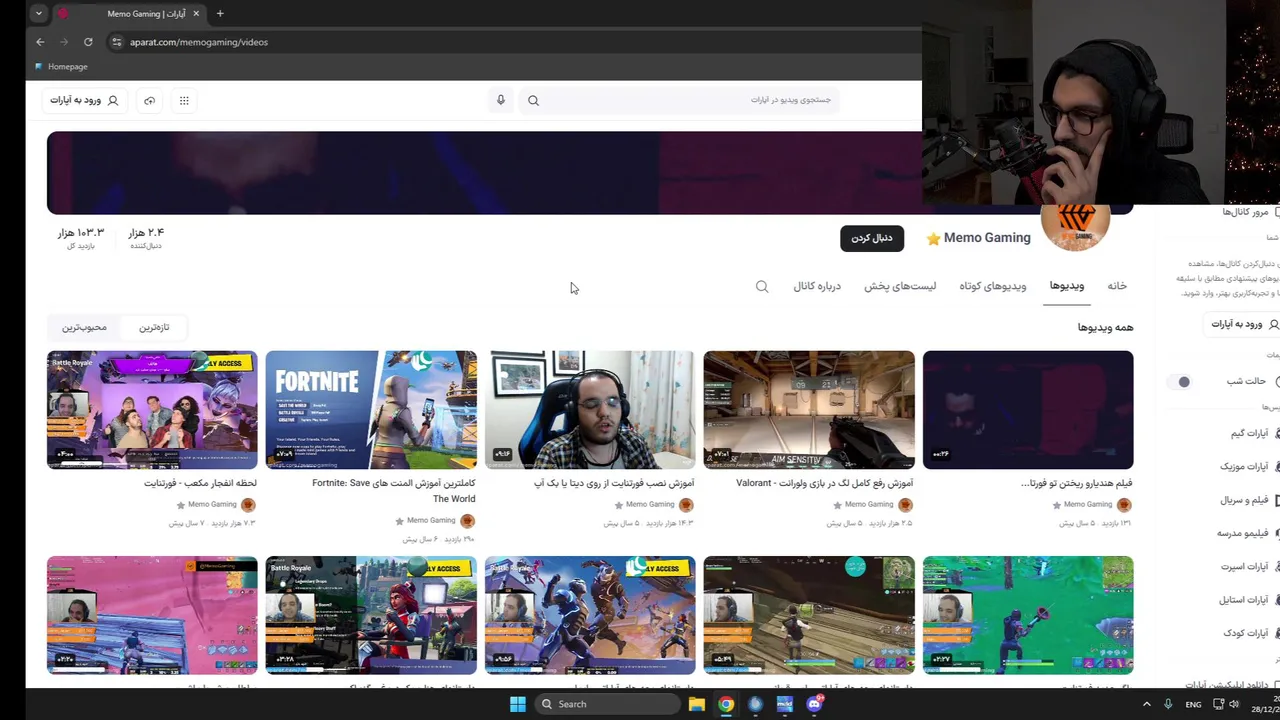This screenshot has height=720, width=1280.
Task: Open the Fortnite install tutorial webcam thumbnail
Action: coord(590,410)
